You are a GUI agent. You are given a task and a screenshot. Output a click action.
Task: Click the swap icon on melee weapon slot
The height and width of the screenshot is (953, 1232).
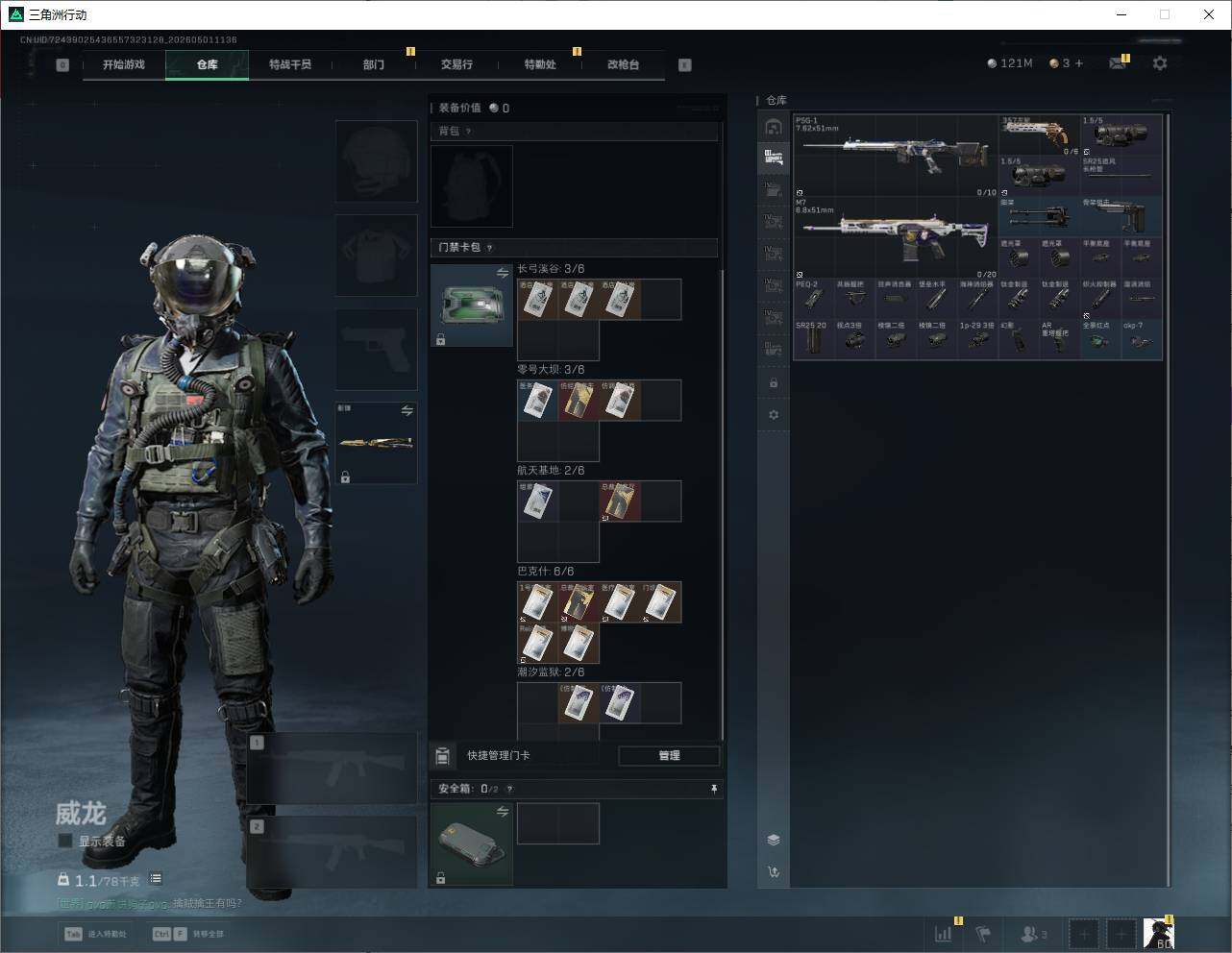tap(407, 411)
